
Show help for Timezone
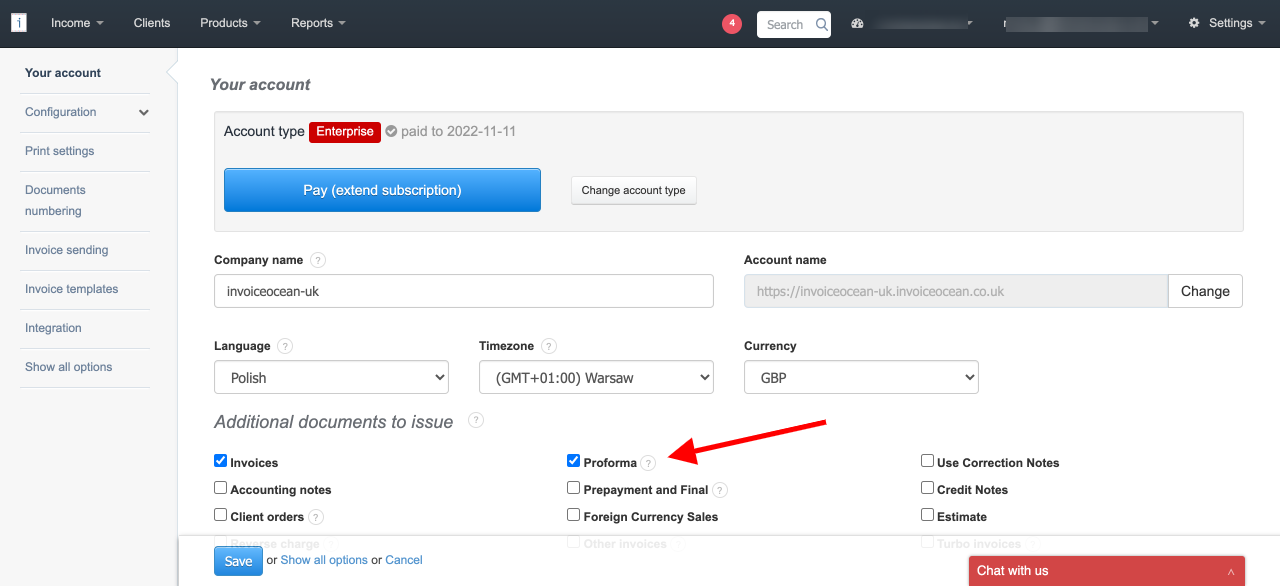tap(549, 346)
